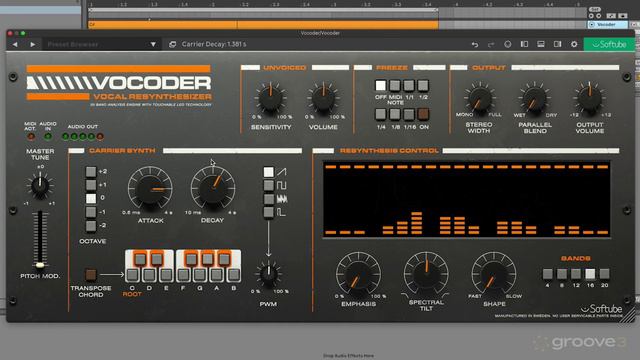Image resolution: width=640 pixels, height=360 pixels.
Task: Toggle the F chord key
Action: pyautogui.click(x=183, y=275)
